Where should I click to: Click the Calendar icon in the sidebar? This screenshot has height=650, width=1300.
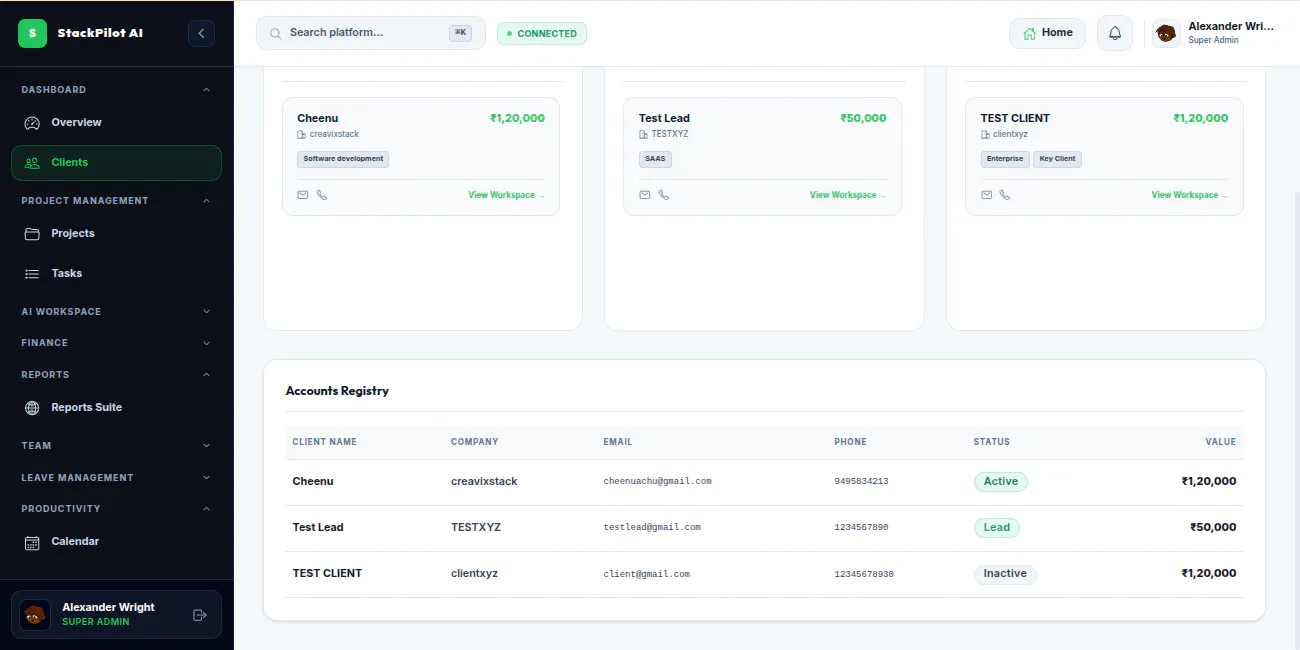point(32,542)
